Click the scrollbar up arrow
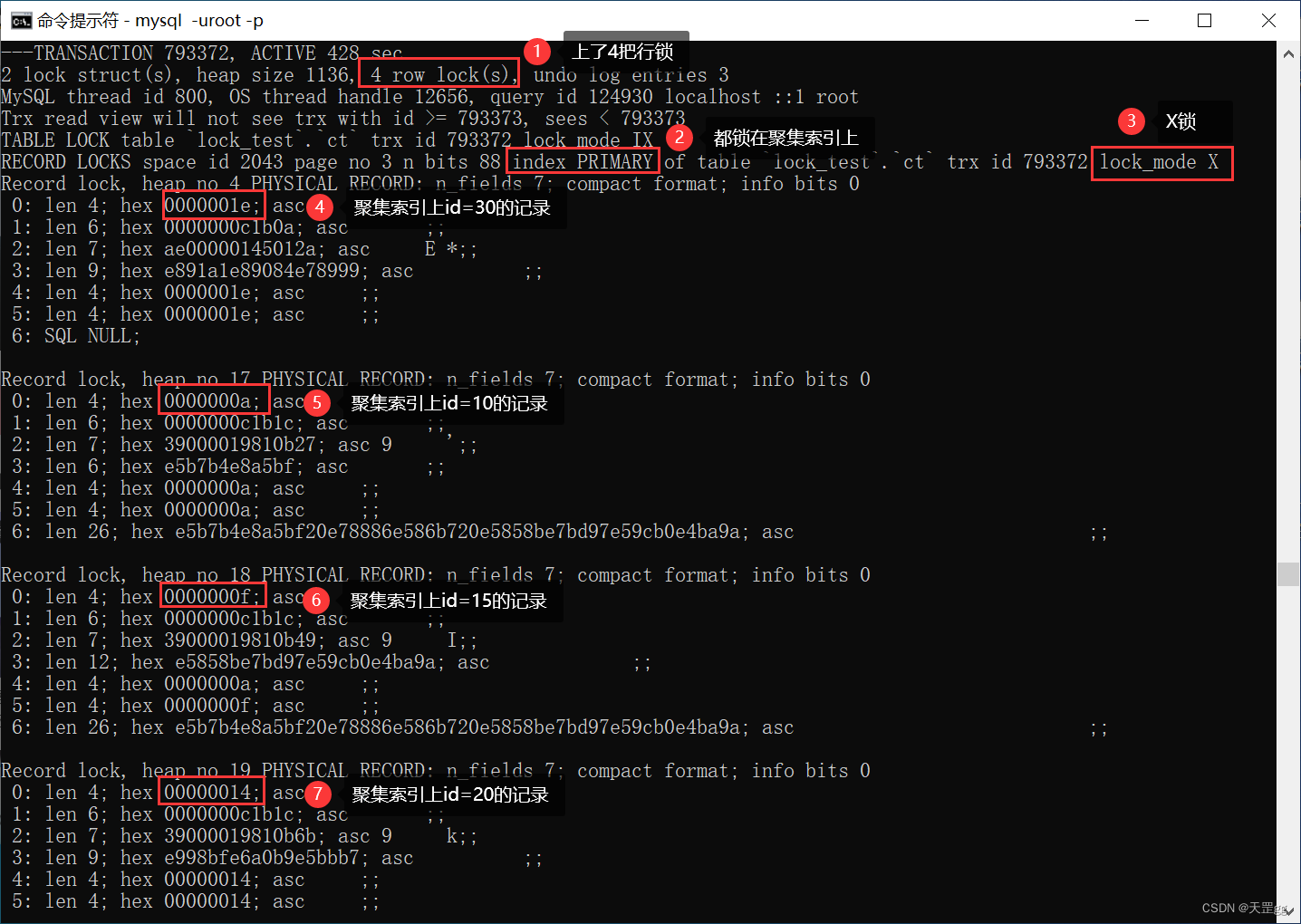 (x=1288, y=53)
